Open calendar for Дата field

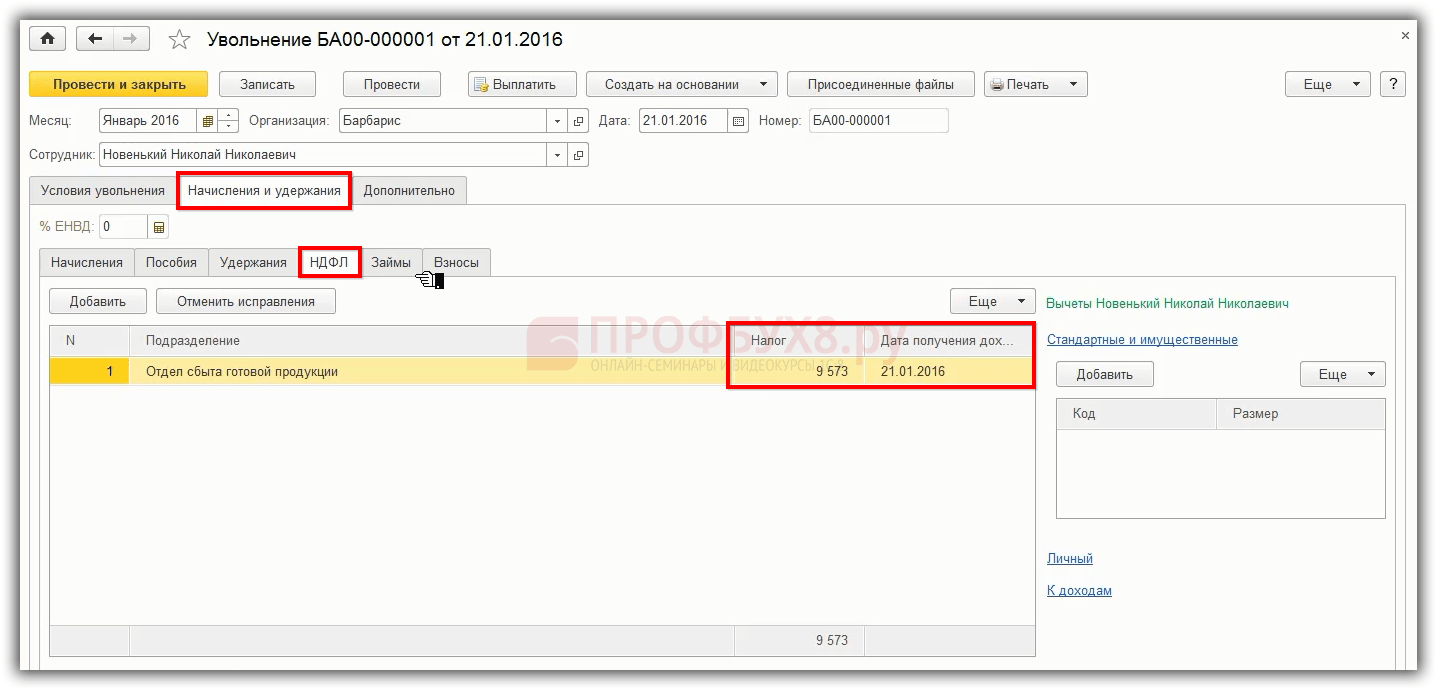[739, 121]
